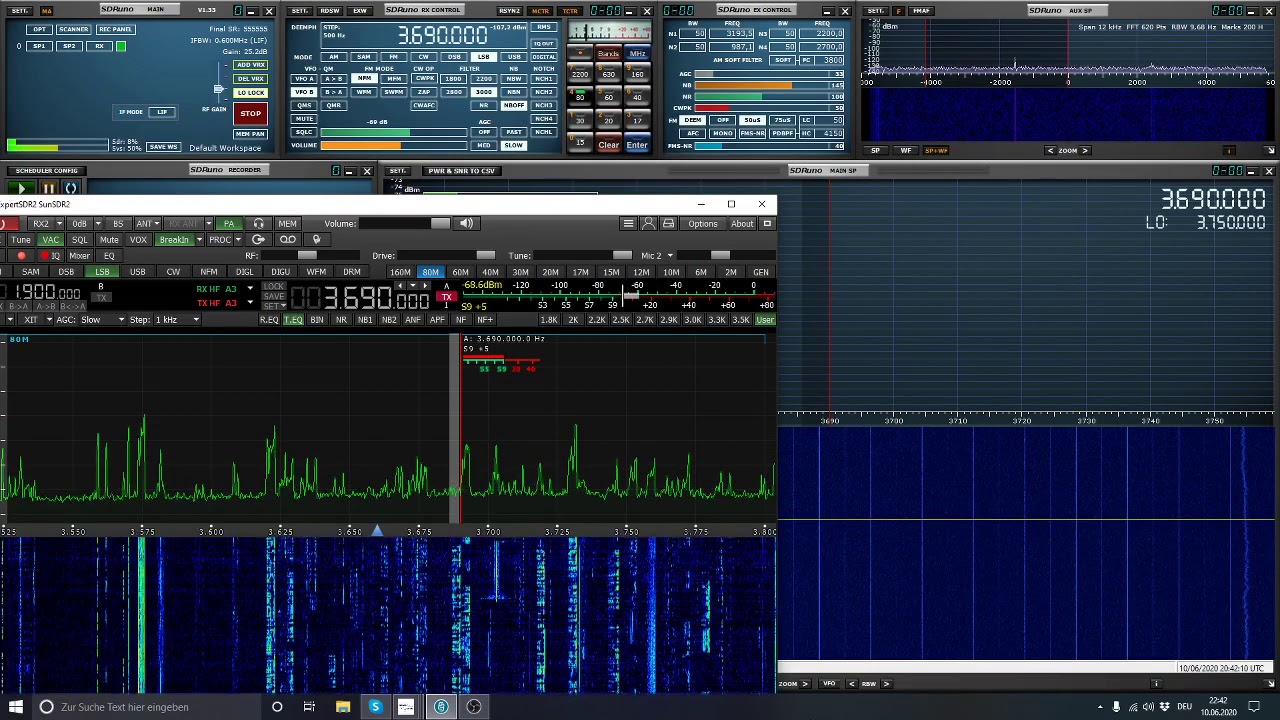This screenshot has width=1280, height=720.
Task: Adjust the Drive slider in ExpertSDR2
Action: tap(446, 256)
